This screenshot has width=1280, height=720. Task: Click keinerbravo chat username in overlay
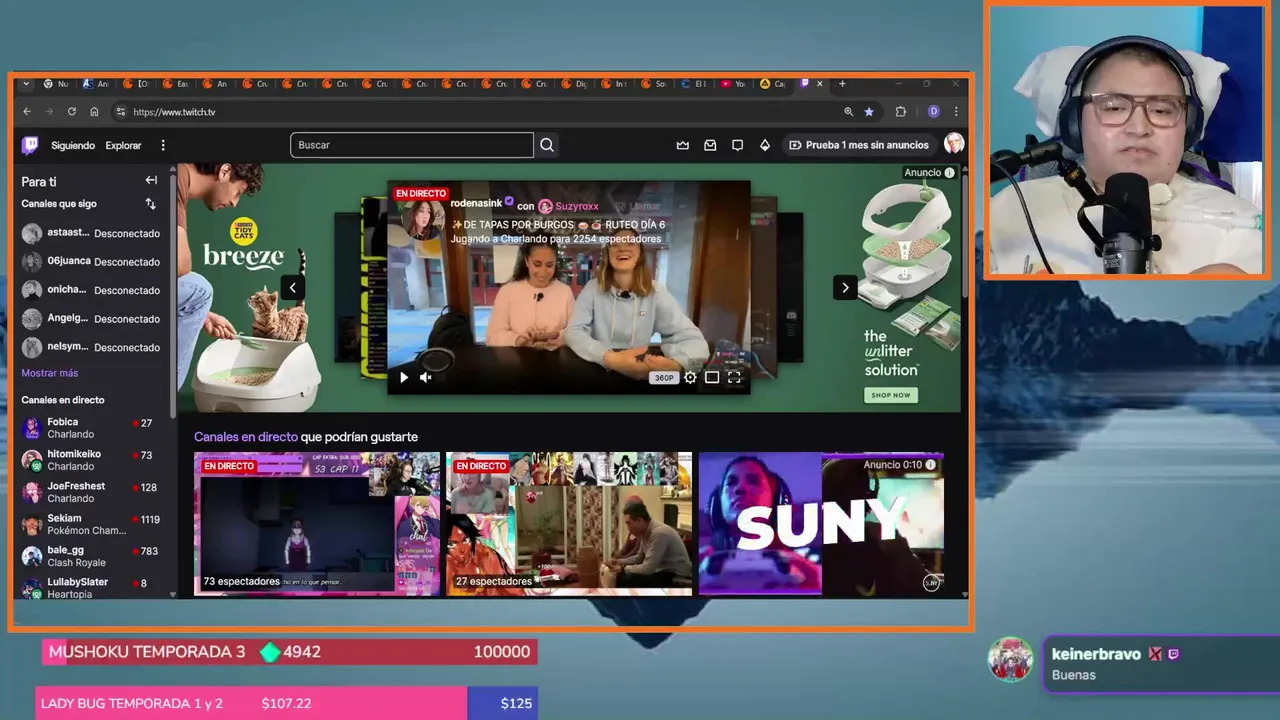pyautogui.click(x=1096, y=654)
